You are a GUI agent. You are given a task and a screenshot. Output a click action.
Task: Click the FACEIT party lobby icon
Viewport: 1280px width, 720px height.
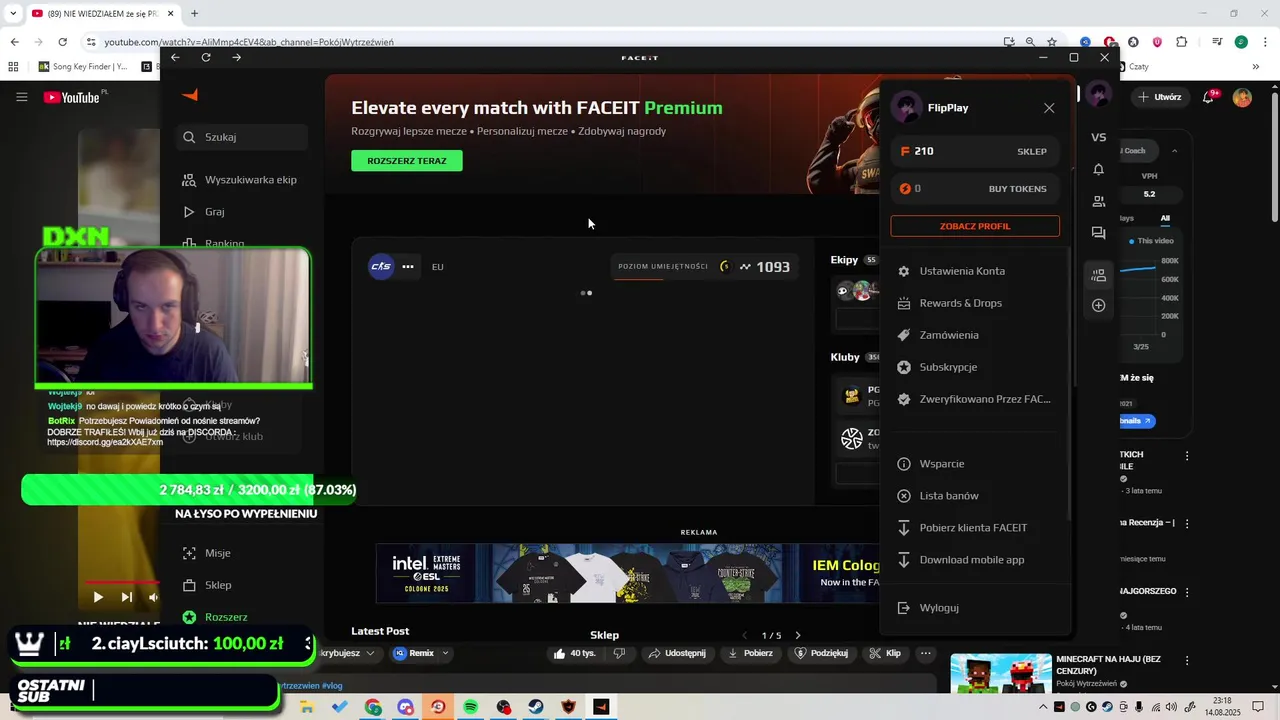pyautogui.click(x=1099, y=275)
